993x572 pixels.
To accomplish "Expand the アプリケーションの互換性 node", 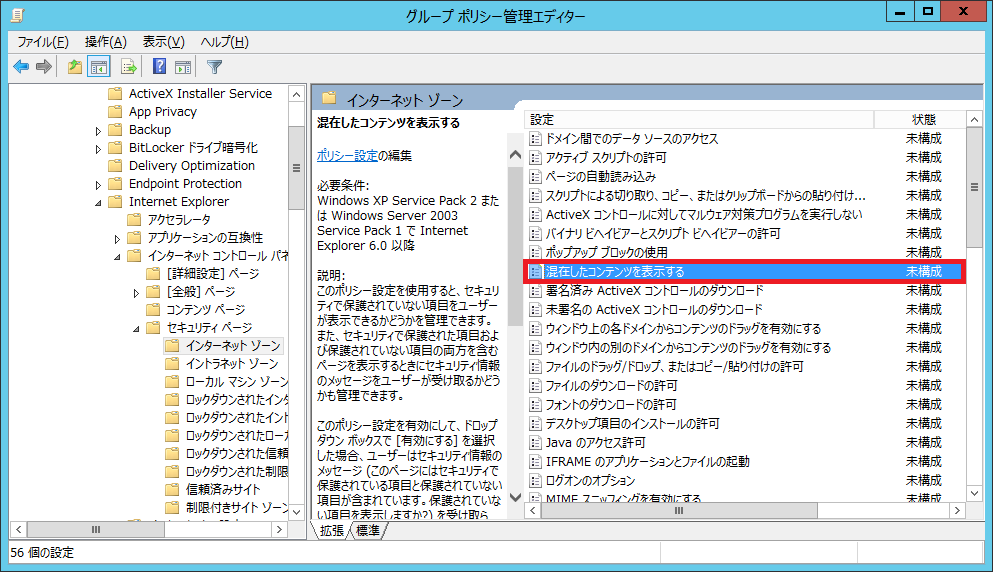I will click(x=117, y=239).
